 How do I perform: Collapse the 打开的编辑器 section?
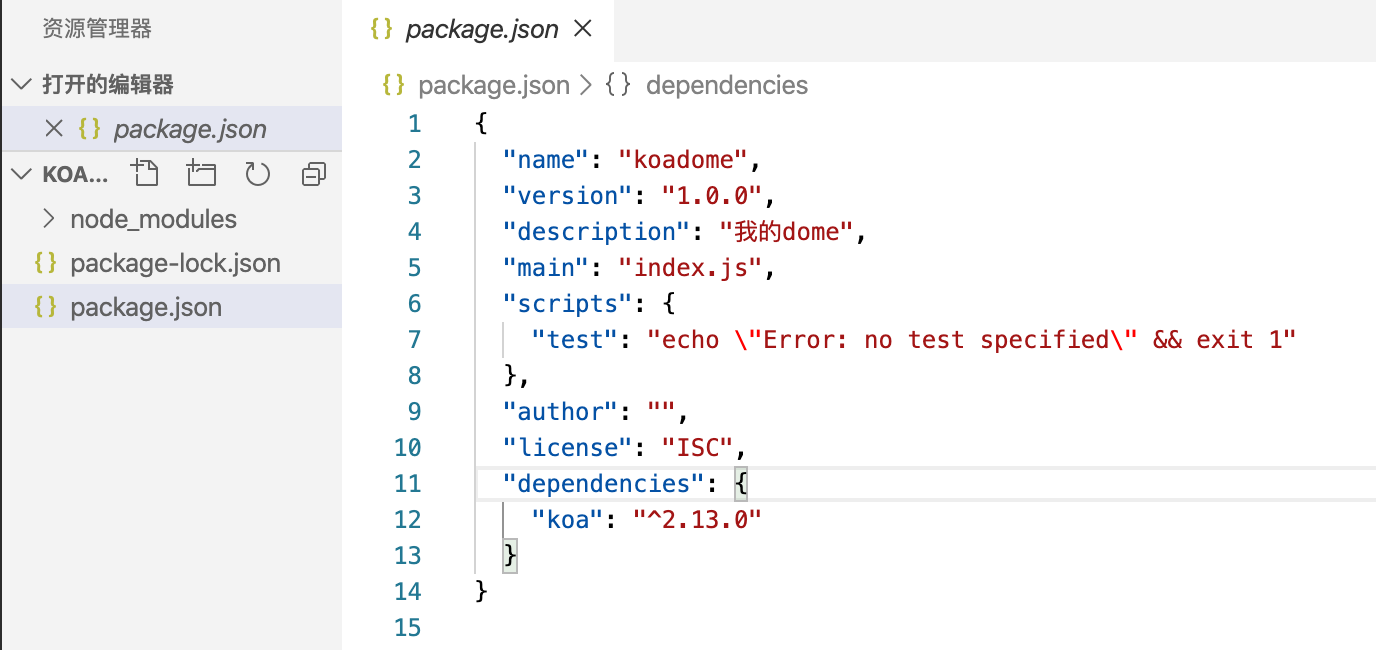(21, 85)
